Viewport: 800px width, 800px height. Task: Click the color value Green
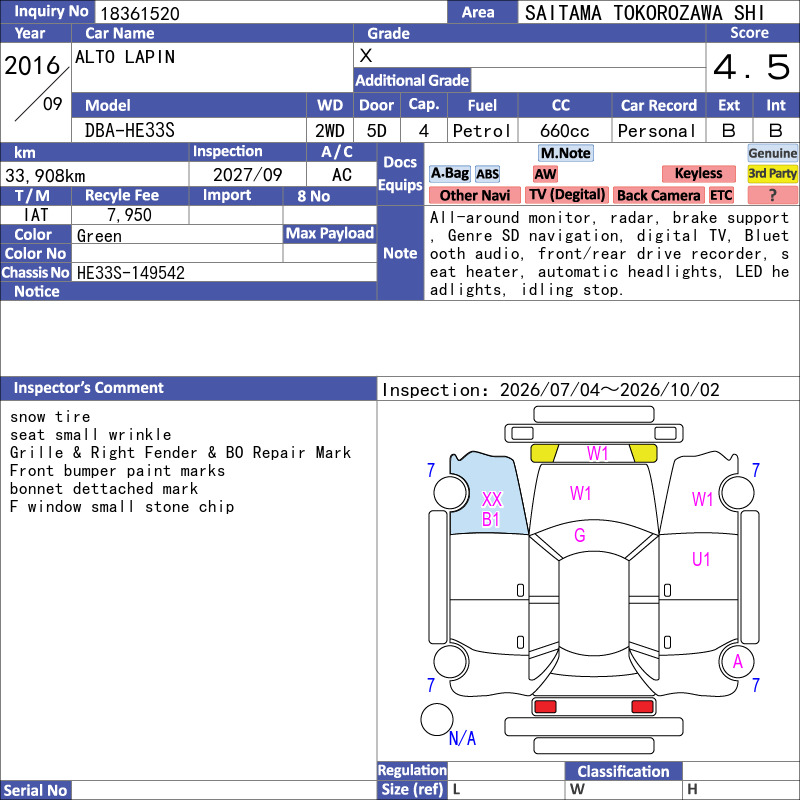click(99, 236)
